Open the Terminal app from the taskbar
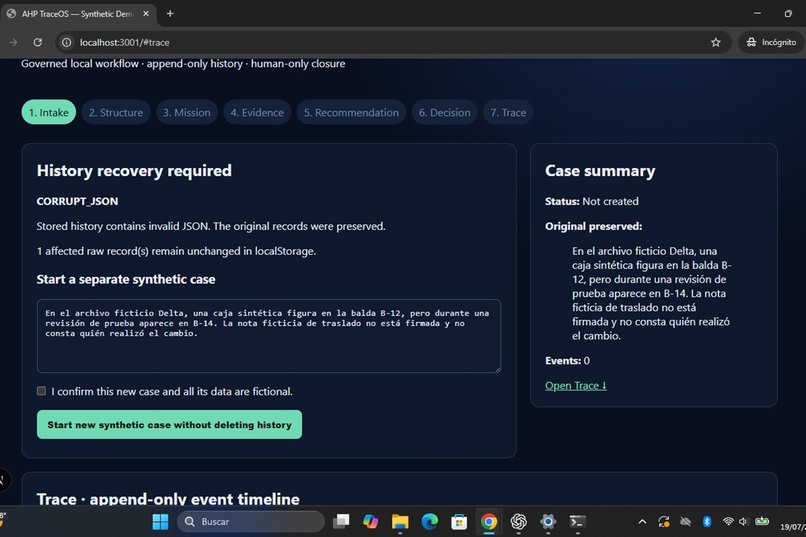 [577, 522]
